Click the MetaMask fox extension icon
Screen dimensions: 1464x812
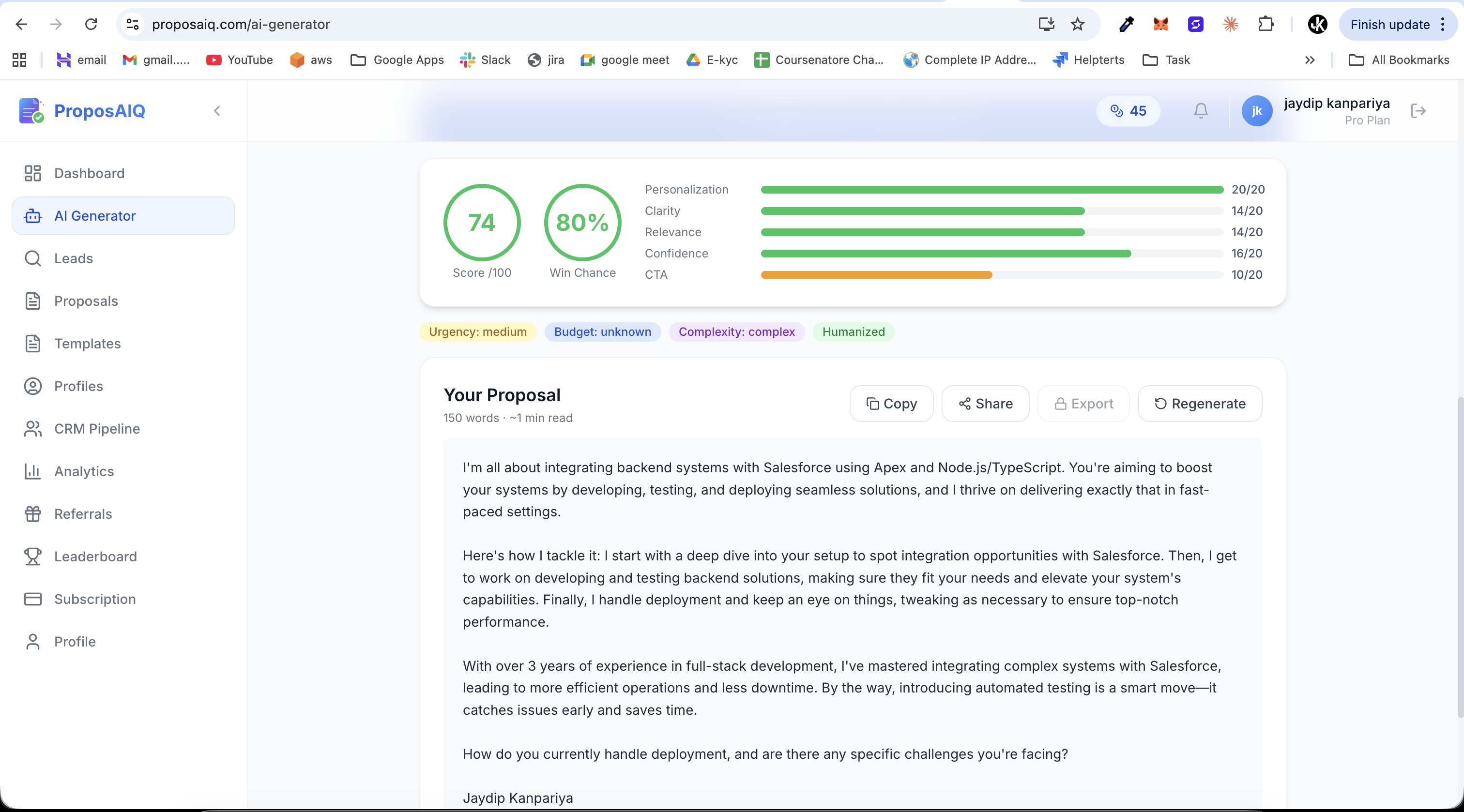coord(1160,24)
